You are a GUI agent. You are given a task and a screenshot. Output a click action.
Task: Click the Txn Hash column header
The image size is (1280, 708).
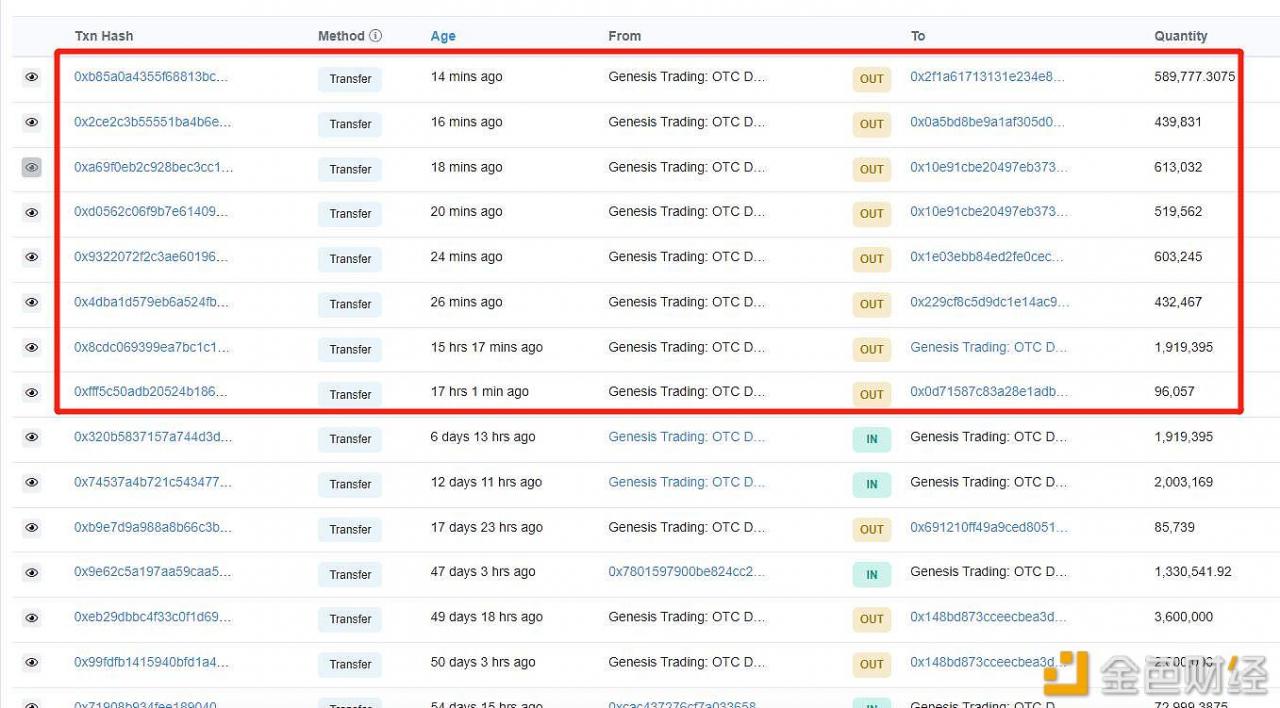(104, 36)
